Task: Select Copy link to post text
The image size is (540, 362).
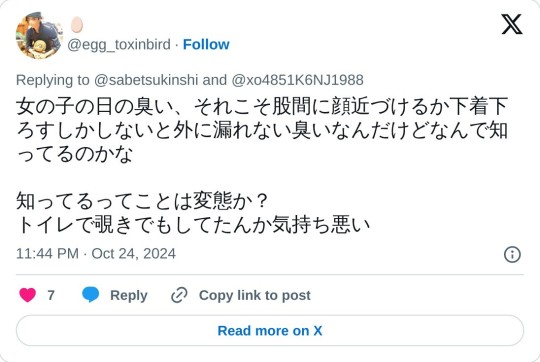Action: (x=255, y=296)
